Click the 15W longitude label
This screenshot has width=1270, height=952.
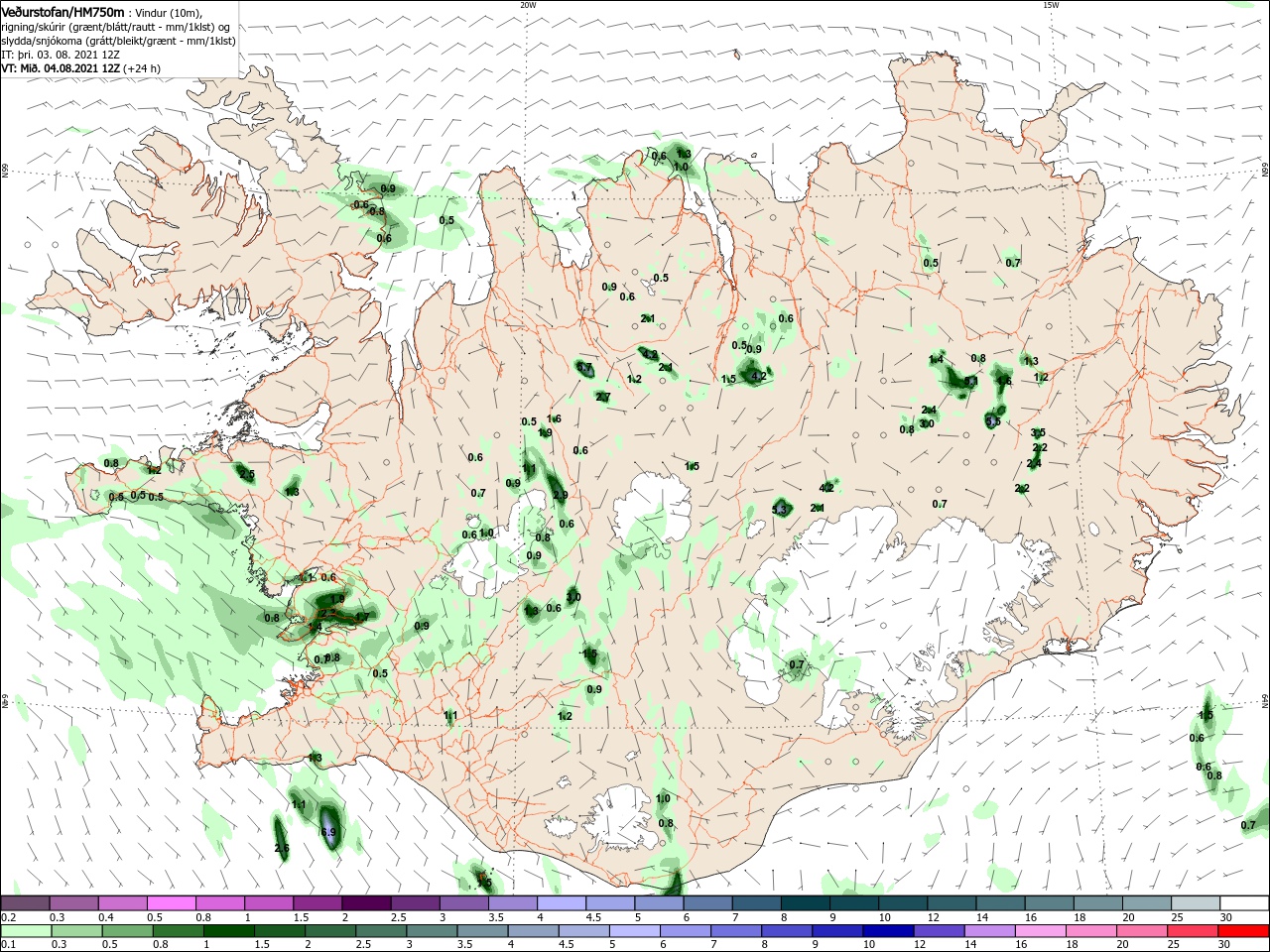pos(1051,5)
